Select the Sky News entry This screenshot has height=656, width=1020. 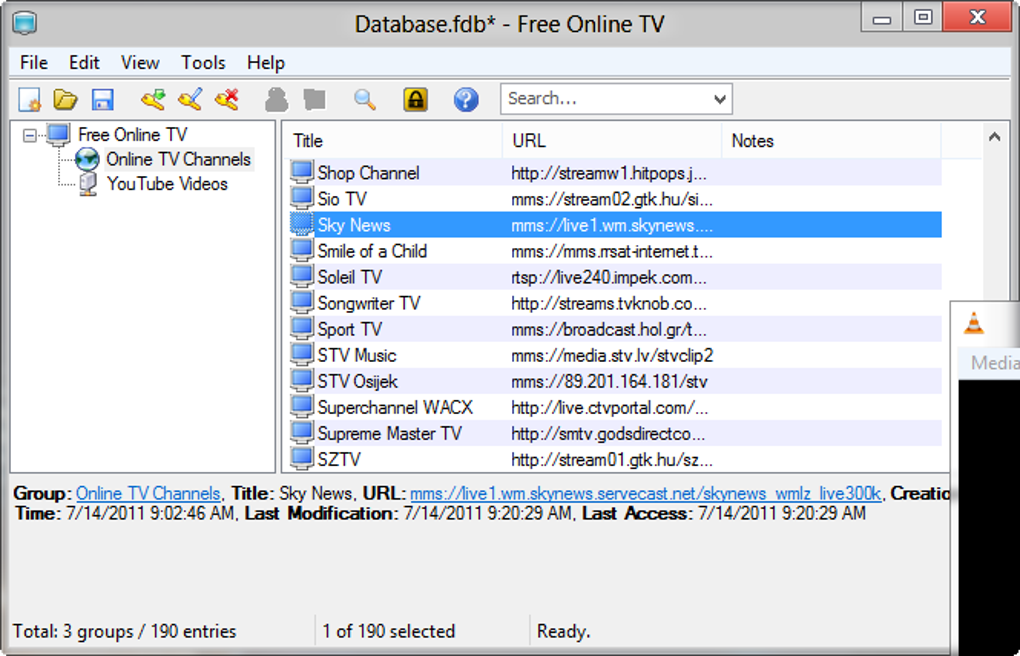pos(615,225)
